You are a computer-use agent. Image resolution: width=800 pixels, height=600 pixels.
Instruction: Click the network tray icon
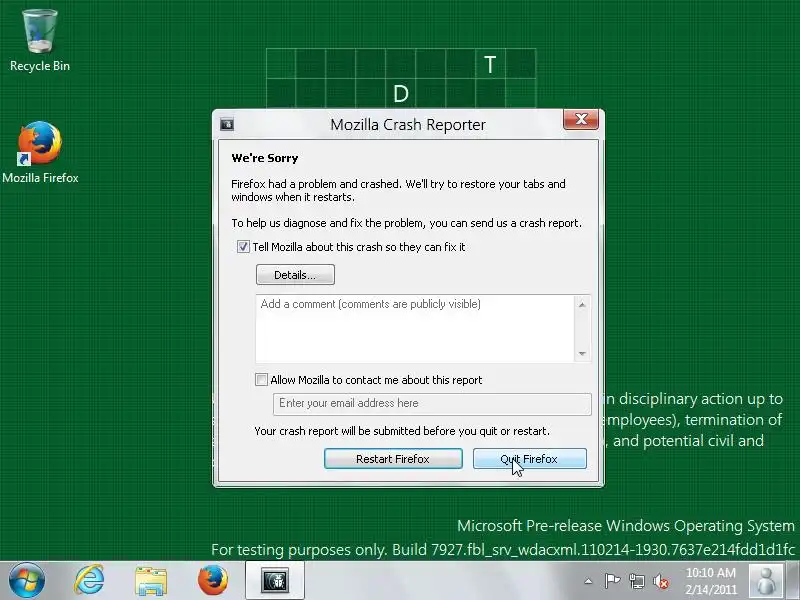[x=637, y=581]
